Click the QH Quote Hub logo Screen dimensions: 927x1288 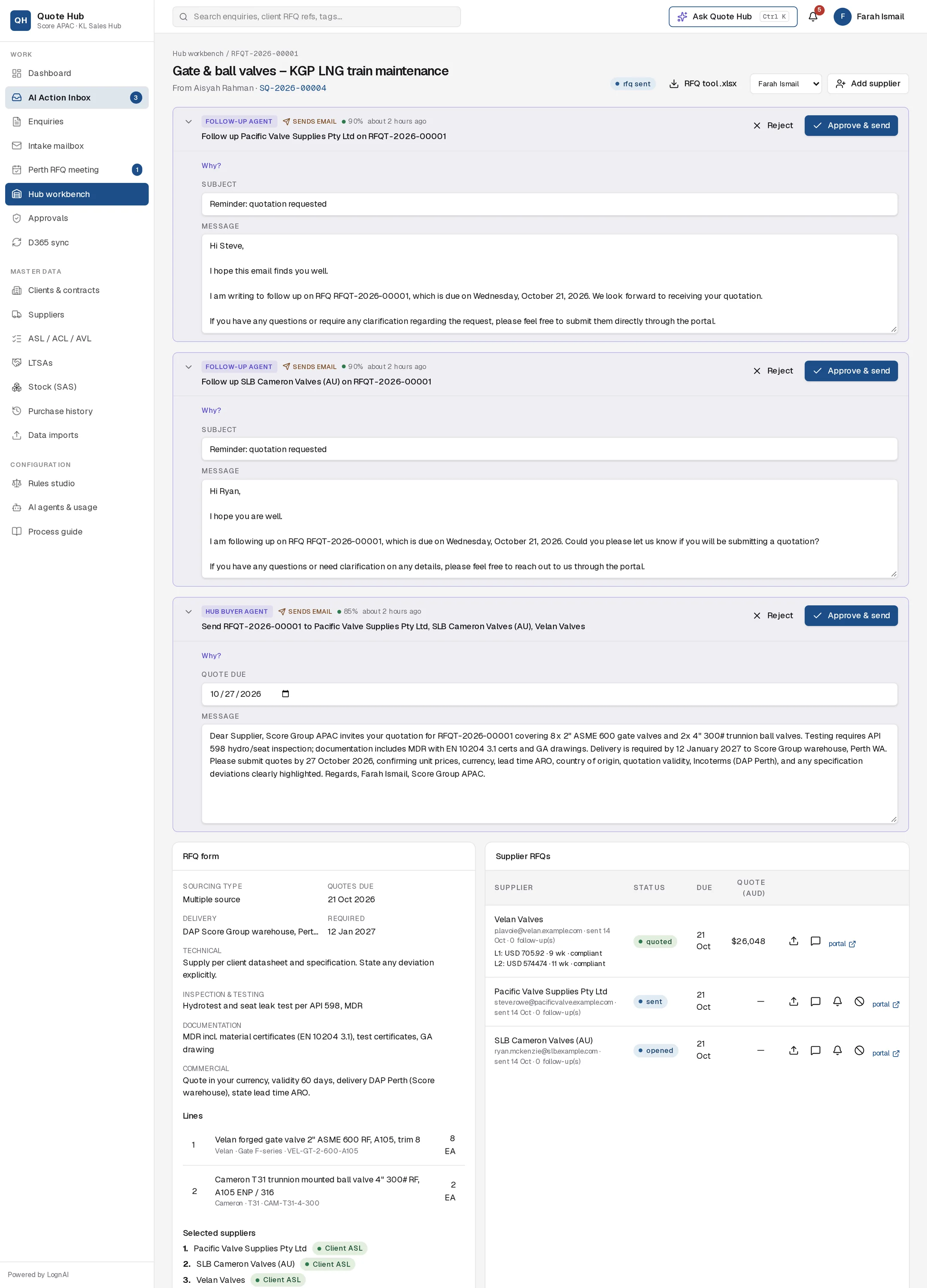point(21,20)
